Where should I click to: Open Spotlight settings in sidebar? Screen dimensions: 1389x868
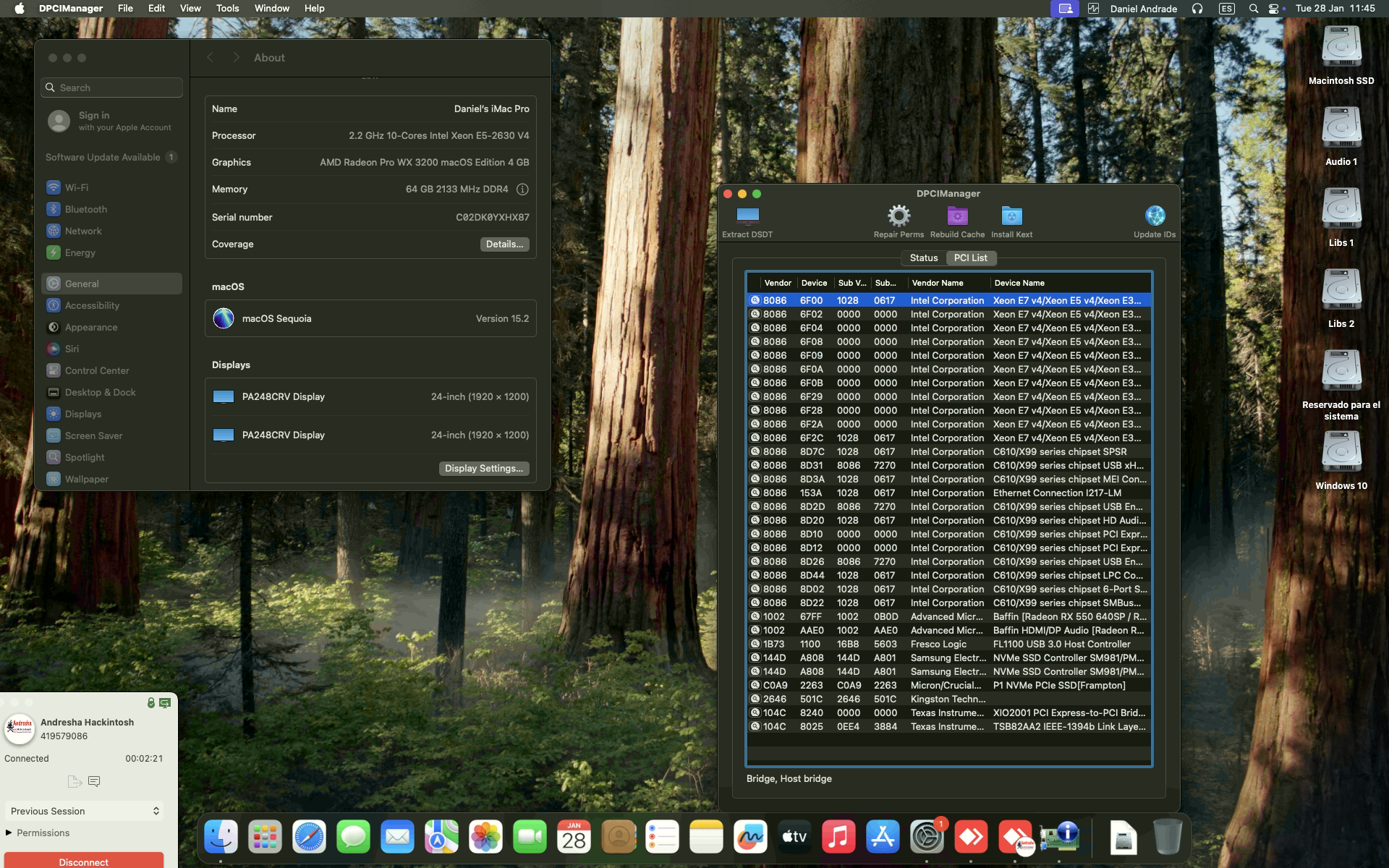tap(111, 457)
